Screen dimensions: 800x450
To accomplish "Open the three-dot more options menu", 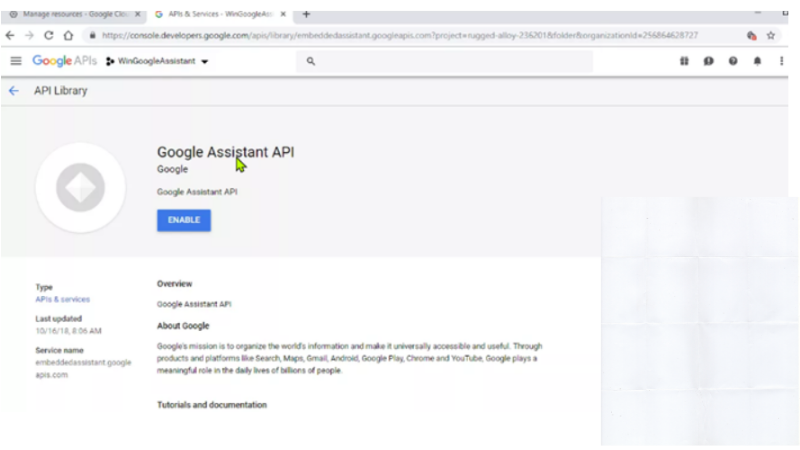I will click(x=781, y=61).
